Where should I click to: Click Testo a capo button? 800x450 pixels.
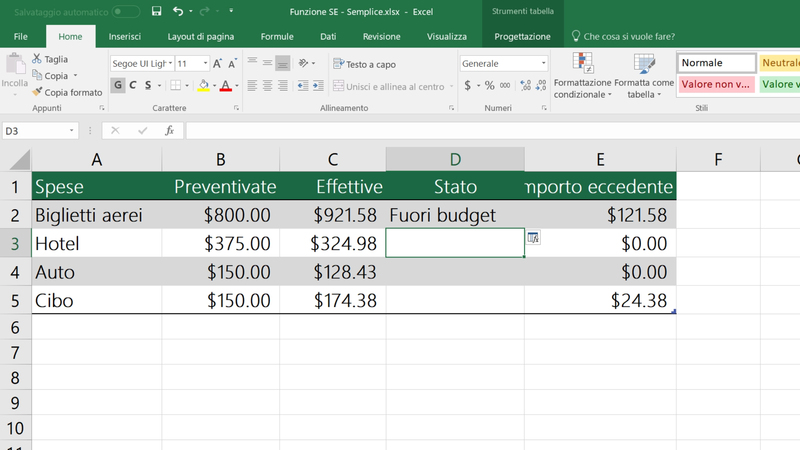364,63
